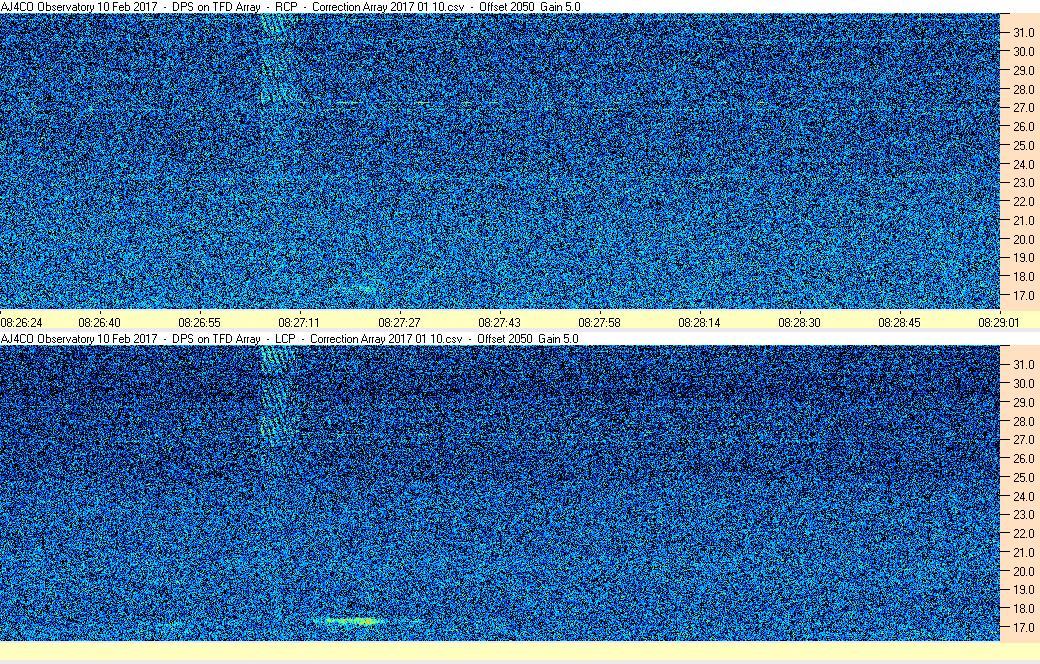This screenshot has width=1040, height=664.
Task: Click the 24.0 frequency label in RCP panel
Action: [x=1023, y=165]
